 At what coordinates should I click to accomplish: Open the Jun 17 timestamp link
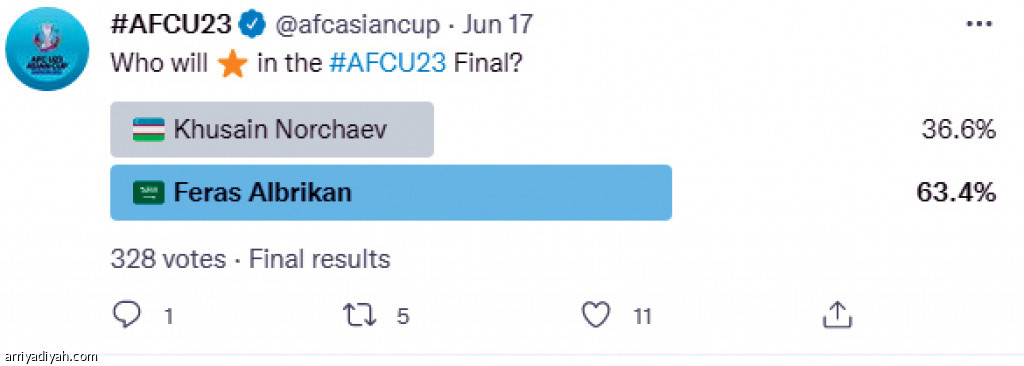click(498, 25)
